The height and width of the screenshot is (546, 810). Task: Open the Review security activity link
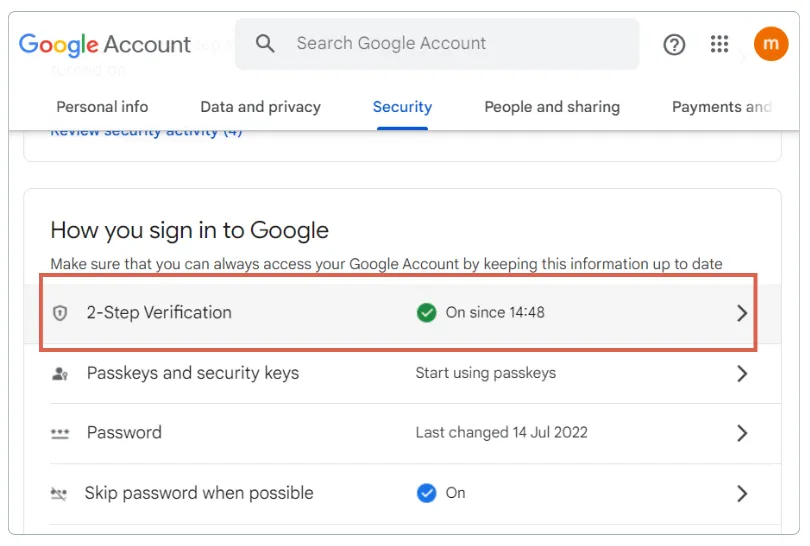pyautogui.click(x=146, y=133)
